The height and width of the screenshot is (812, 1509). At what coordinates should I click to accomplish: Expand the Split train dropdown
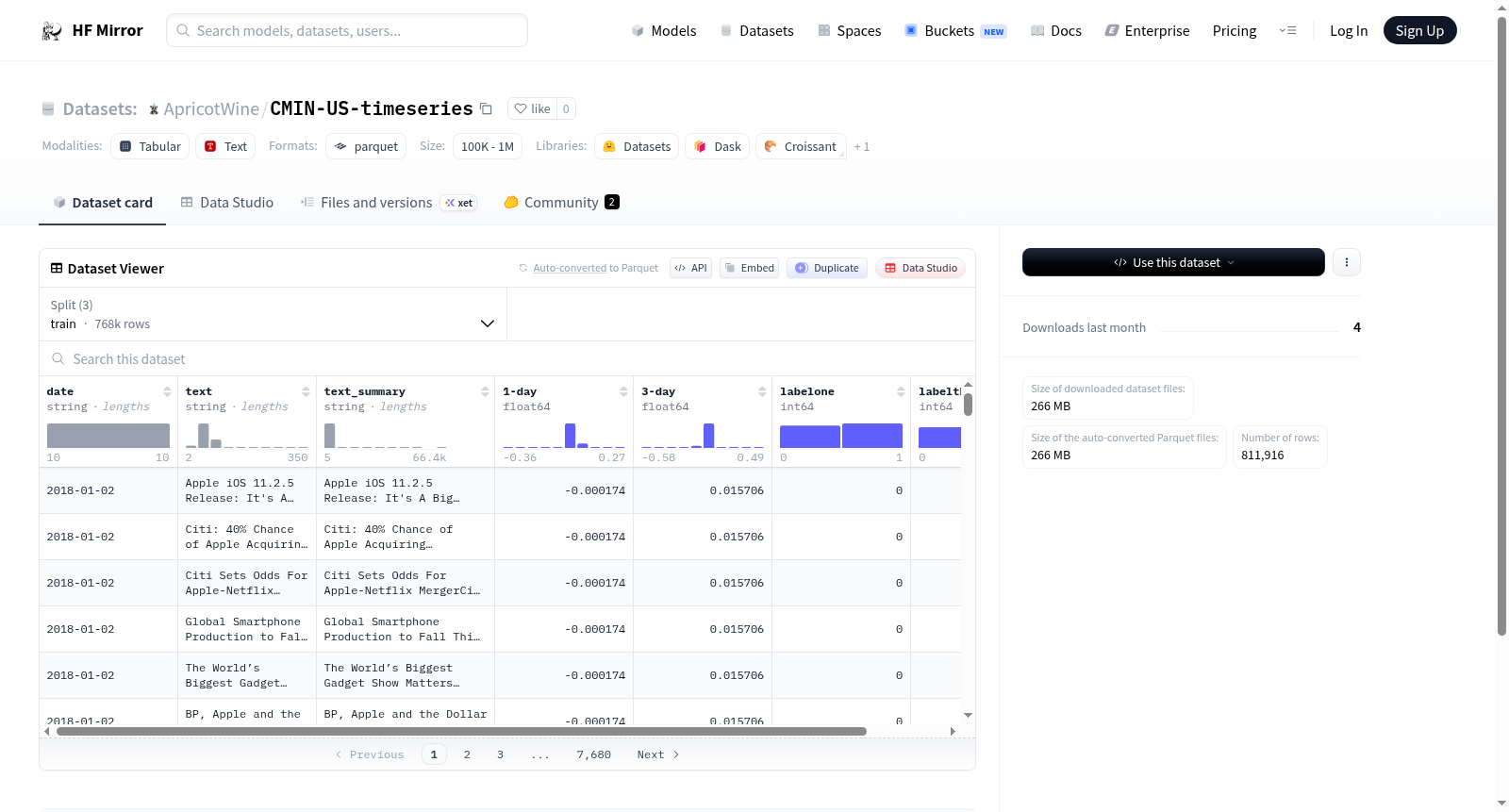pyautogui.click(x=274, y=314)
